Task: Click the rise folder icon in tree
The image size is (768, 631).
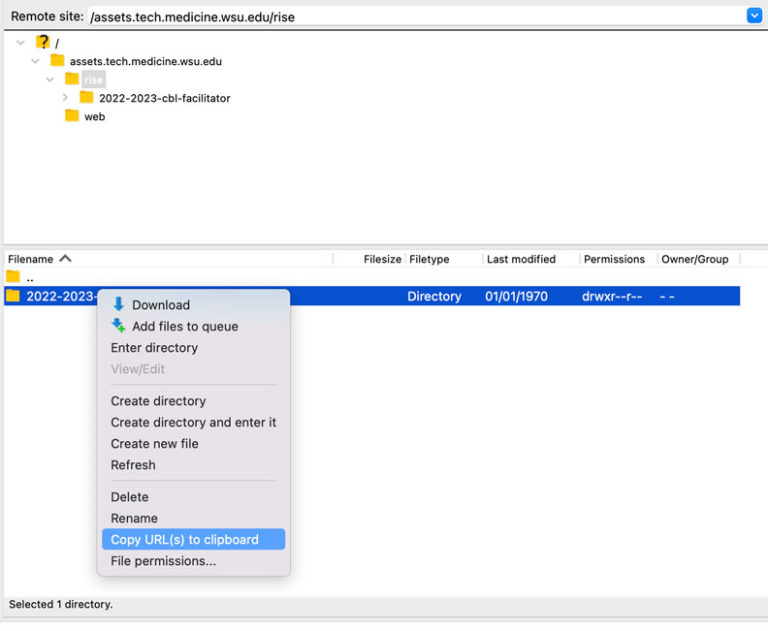Action: [x=72, y=79]
